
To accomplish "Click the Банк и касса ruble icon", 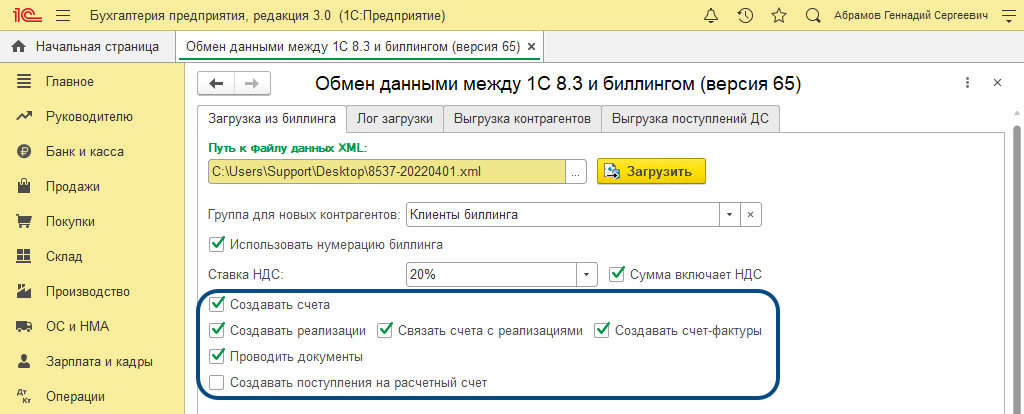I will pyautogui.click(x=24, y=151).
